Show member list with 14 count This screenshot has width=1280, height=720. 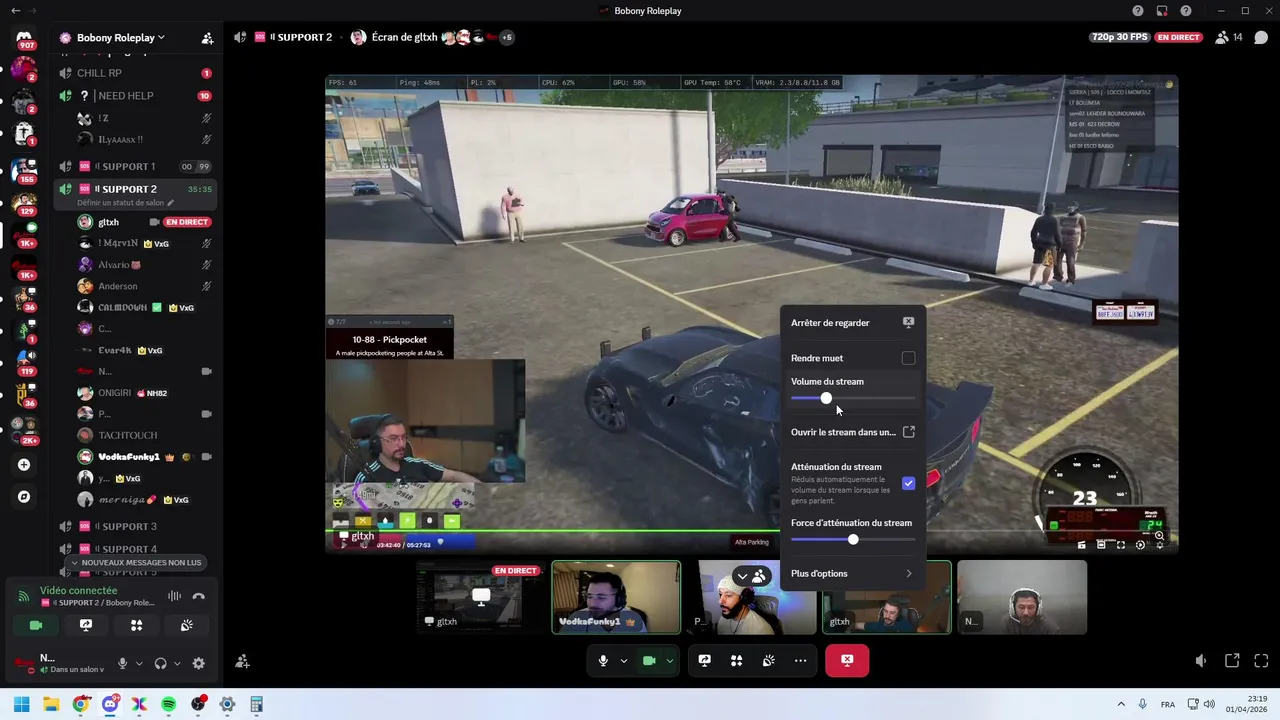point(1229,37)
